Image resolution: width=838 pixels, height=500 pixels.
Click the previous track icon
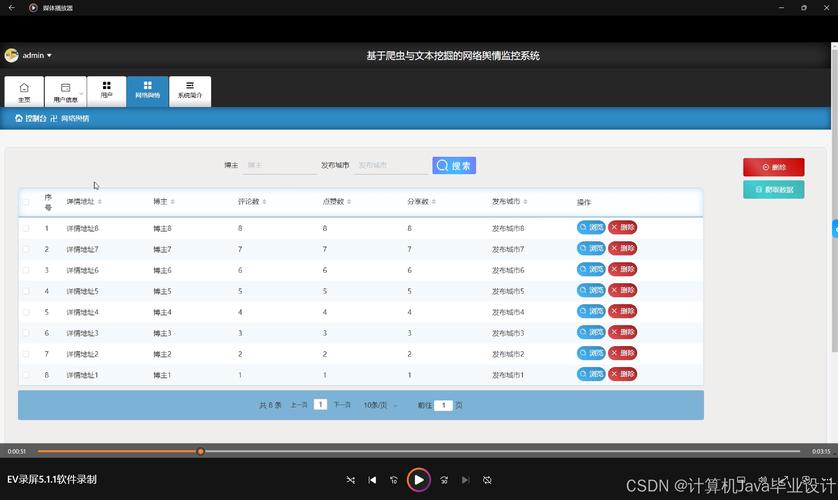pos(372,480)
